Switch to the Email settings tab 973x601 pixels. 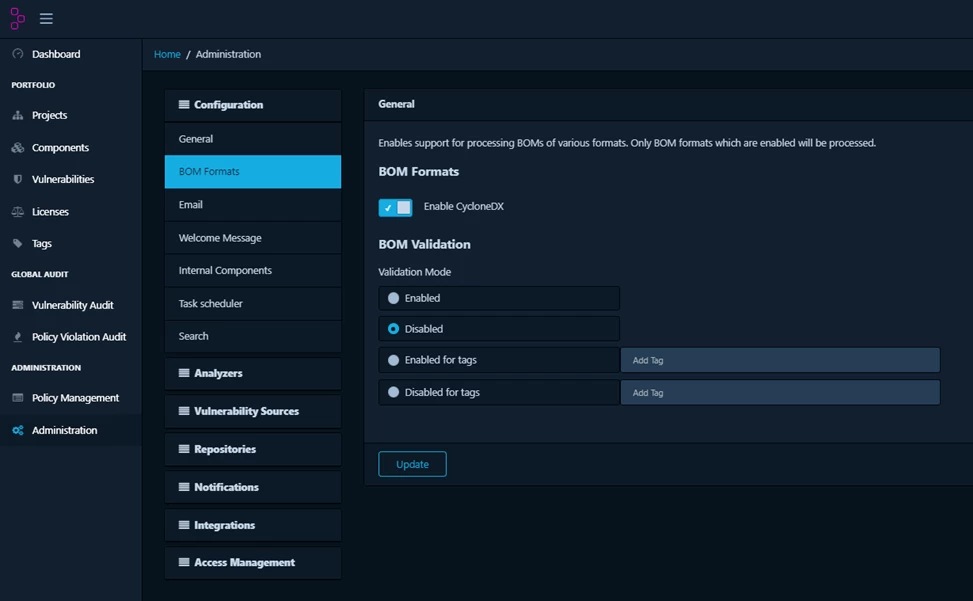(x=252, y=204)
